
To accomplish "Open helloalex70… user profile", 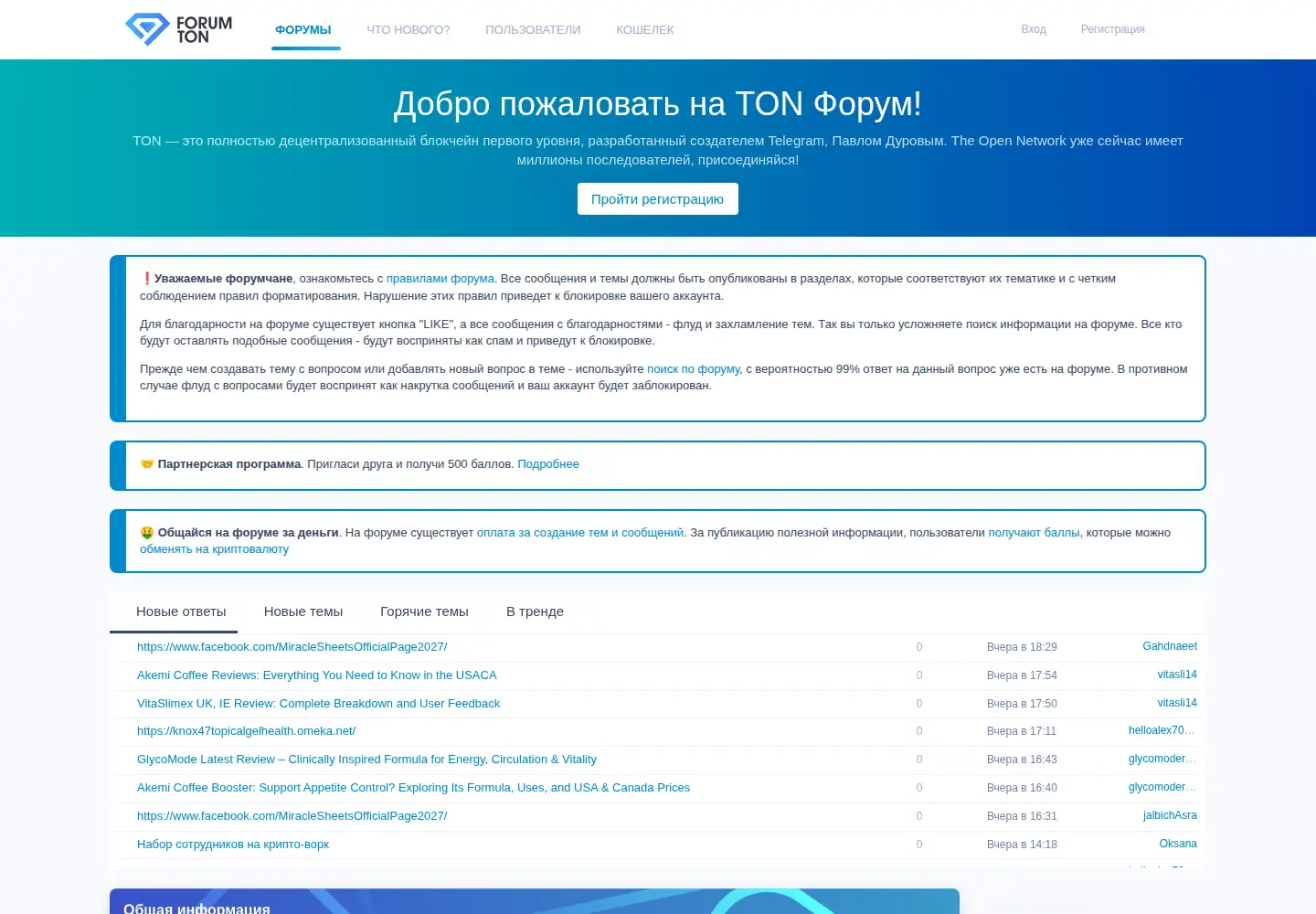I will coord(1162,730).
